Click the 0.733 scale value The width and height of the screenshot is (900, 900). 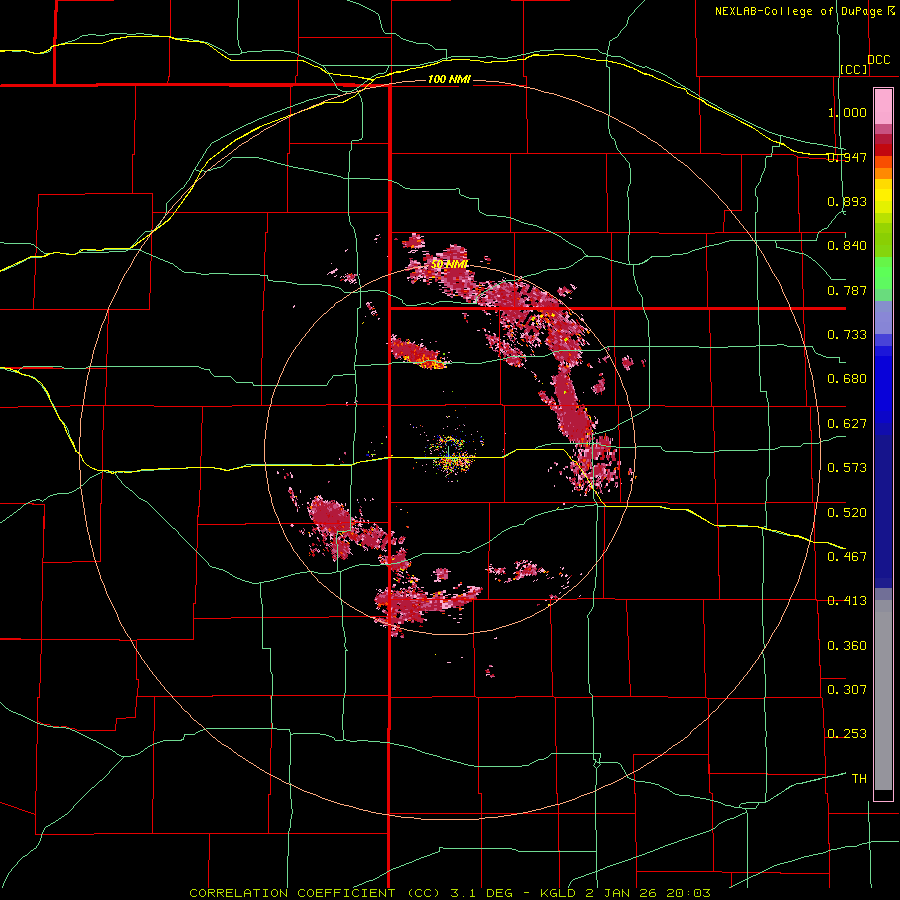[x=847, y=335]
